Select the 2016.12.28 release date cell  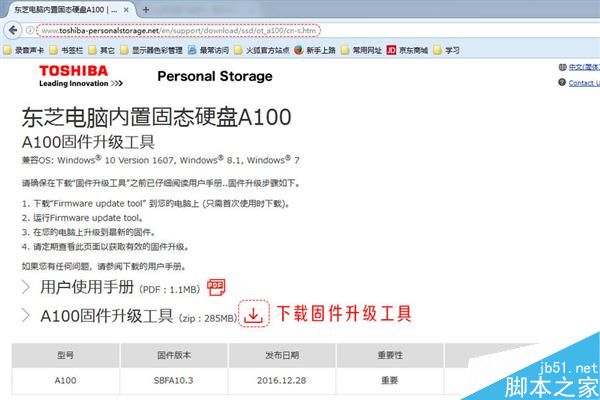tap(282, 381)
